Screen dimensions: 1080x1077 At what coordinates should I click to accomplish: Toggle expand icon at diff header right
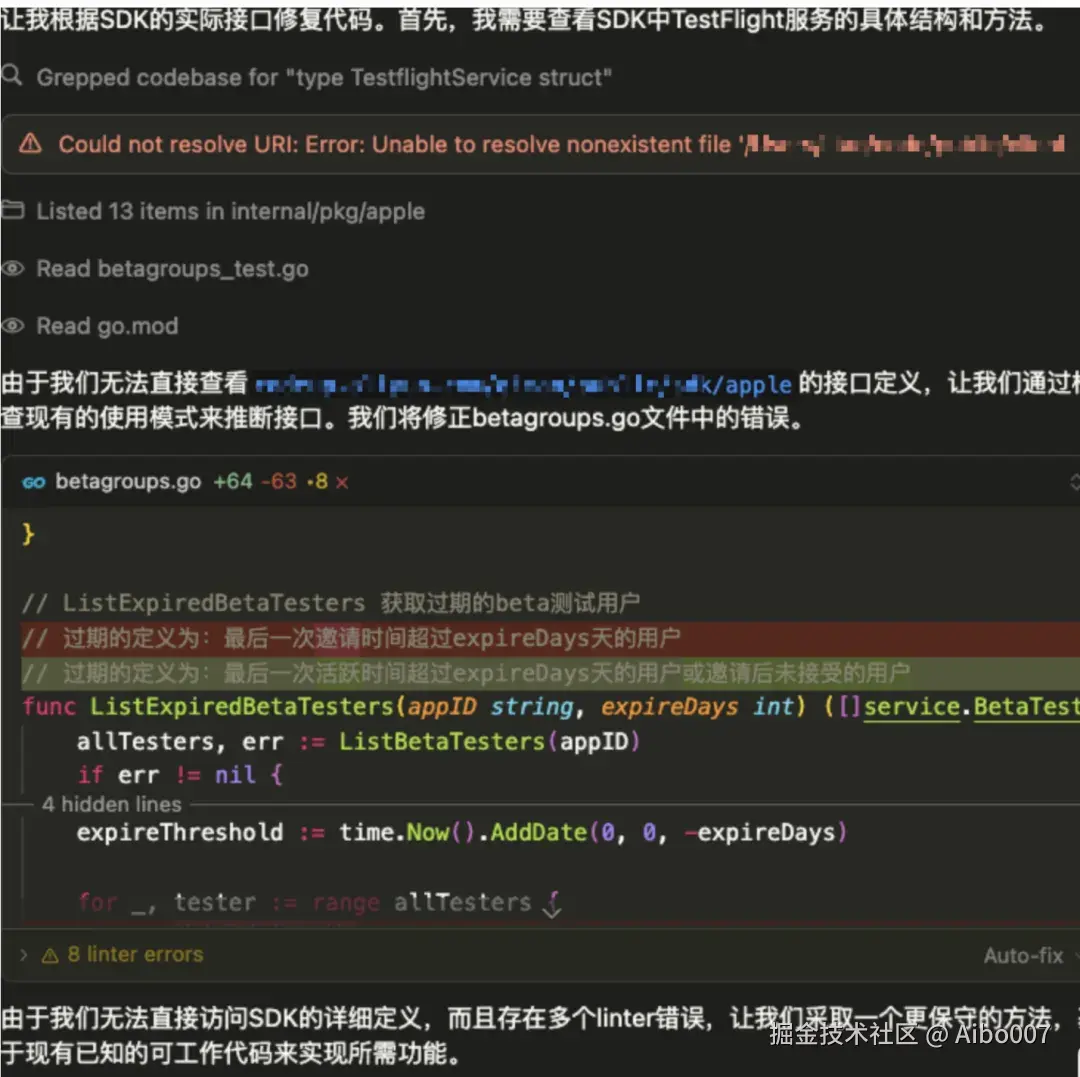pos(1074,482)
